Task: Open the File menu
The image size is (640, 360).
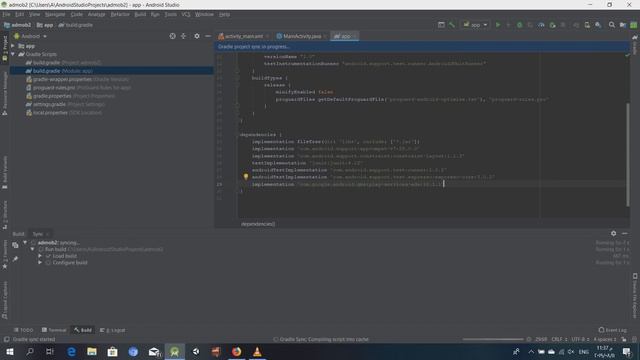Action: coord(6,14)
